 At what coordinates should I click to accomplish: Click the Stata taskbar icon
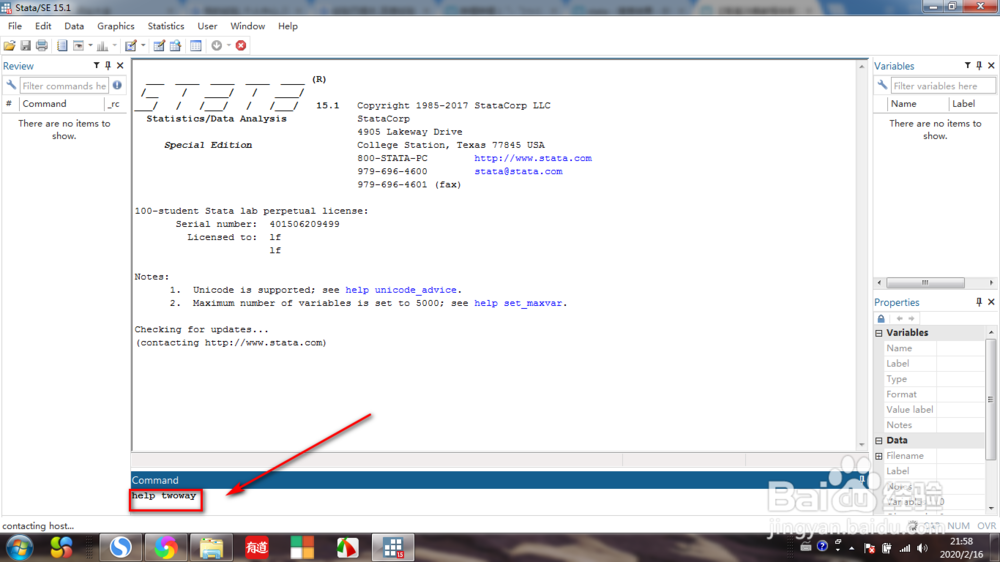[x=393, y=547]
